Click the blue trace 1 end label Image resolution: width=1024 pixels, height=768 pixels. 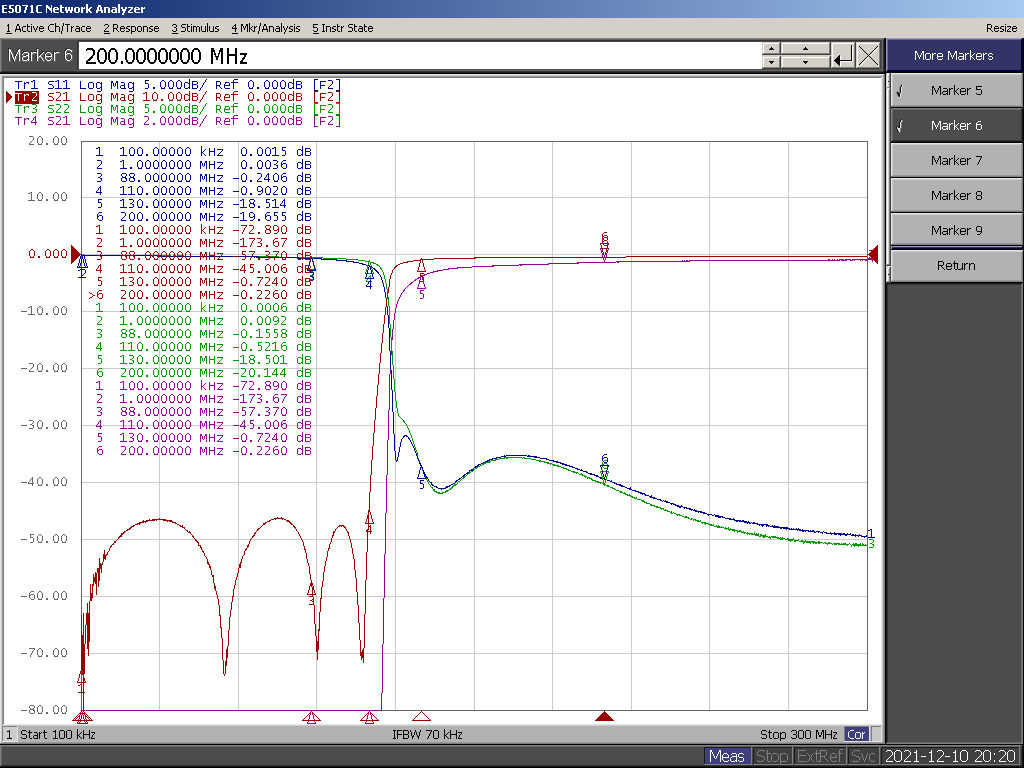(871, 534)
